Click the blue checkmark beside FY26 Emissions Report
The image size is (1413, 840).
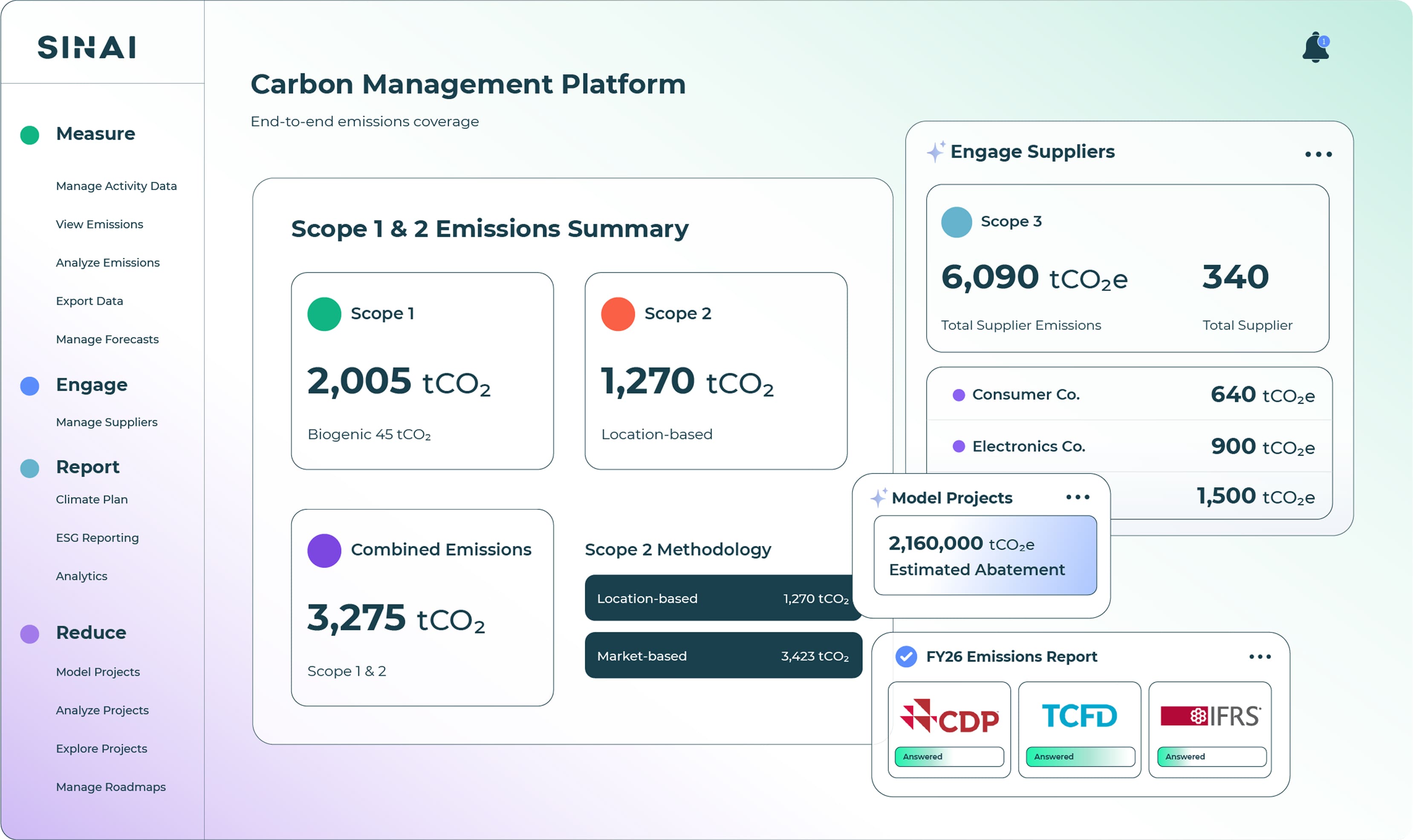[x=906, y=657]
